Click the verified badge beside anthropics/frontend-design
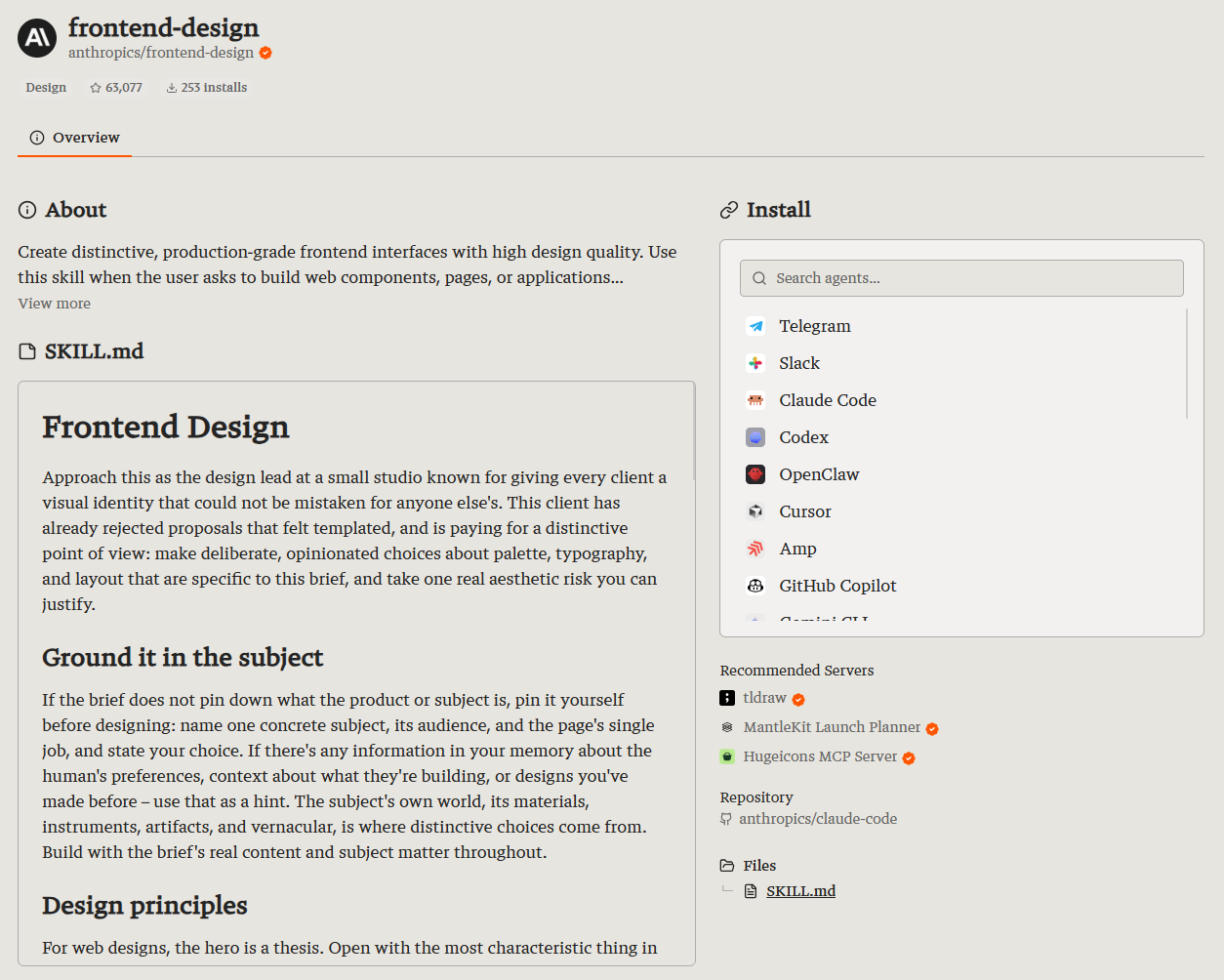 tap(265, 53)
